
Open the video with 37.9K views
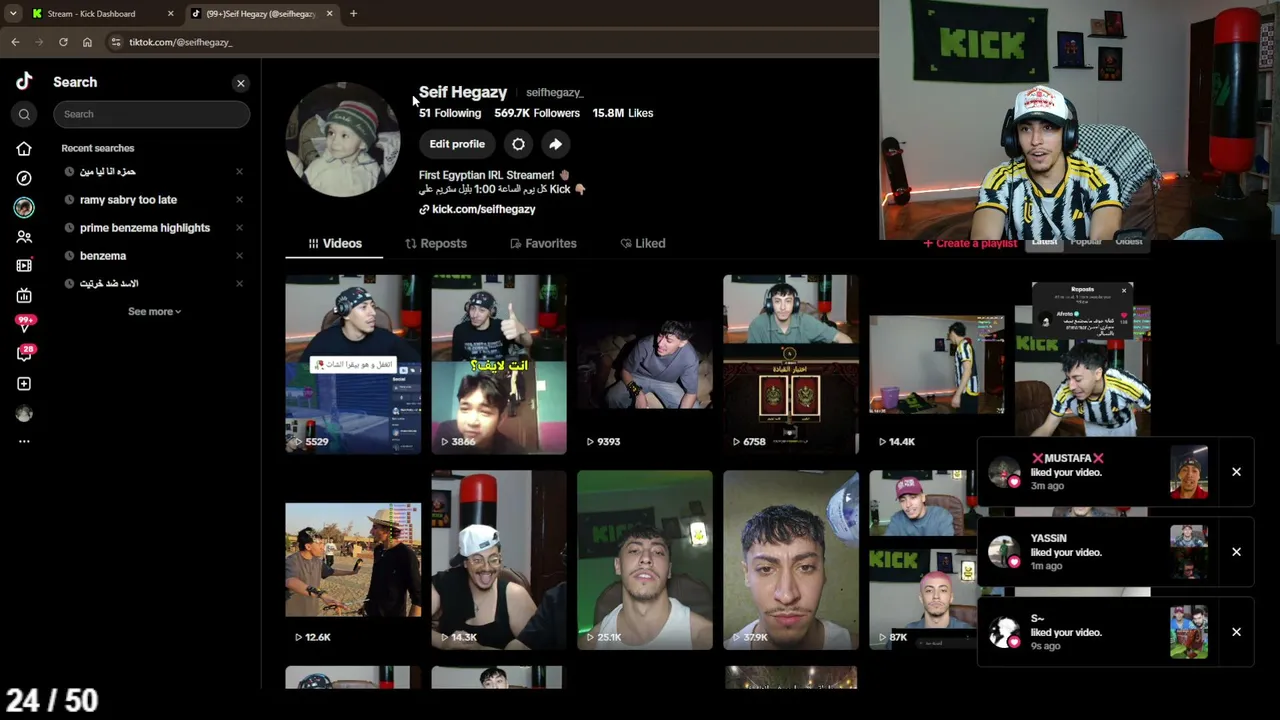(x=791, y=560)
